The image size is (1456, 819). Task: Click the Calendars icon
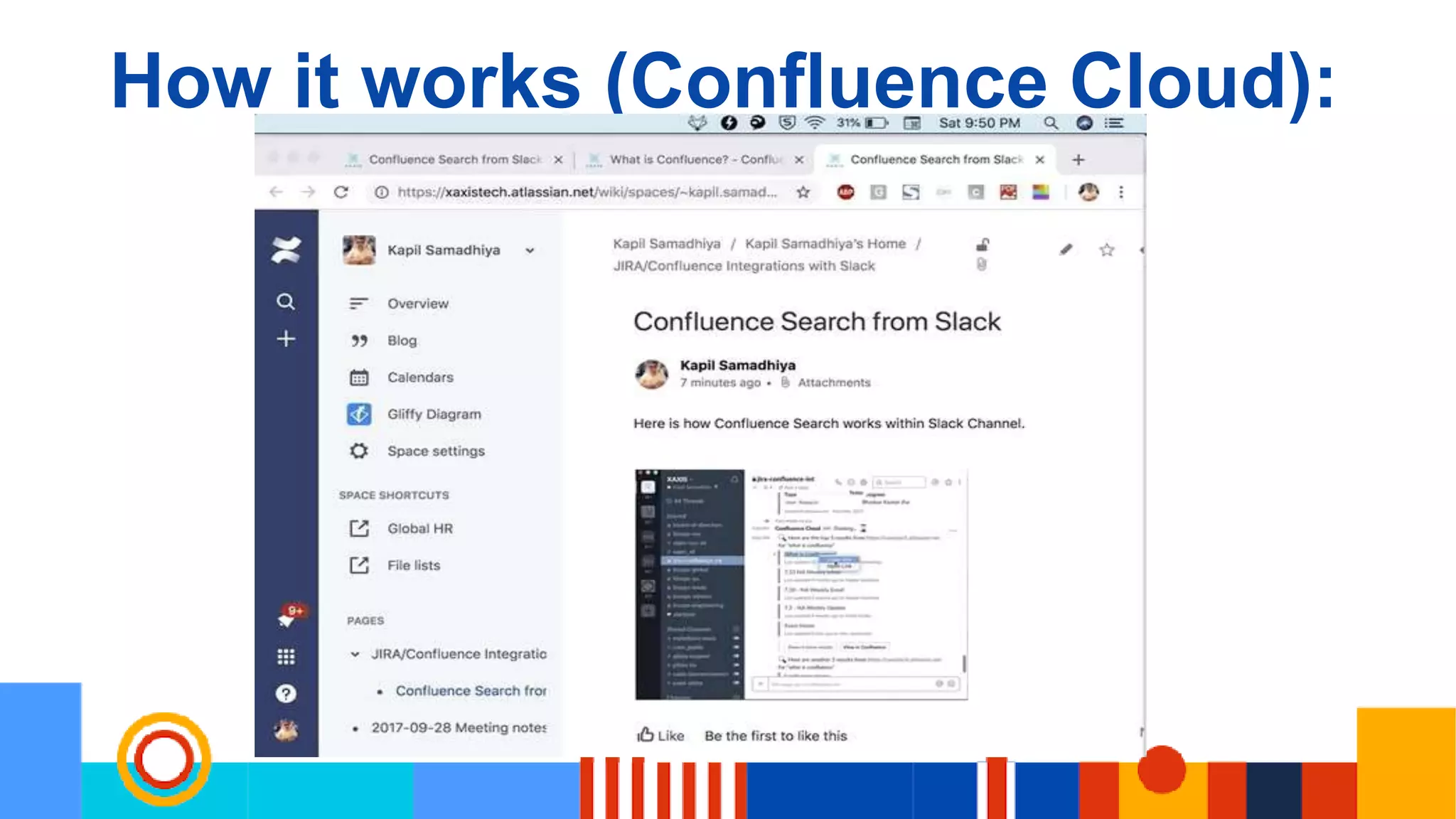tap(359, 378)
